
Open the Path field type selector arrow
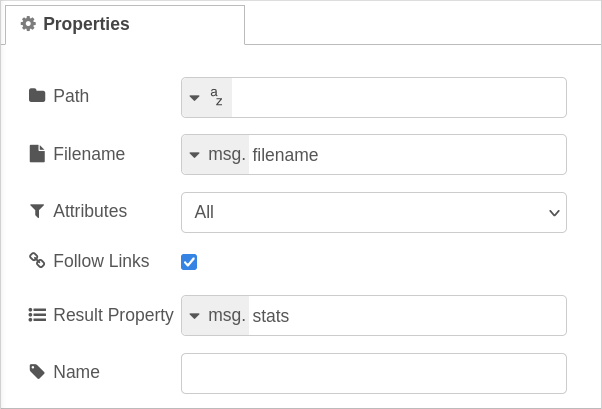point(195,98)
